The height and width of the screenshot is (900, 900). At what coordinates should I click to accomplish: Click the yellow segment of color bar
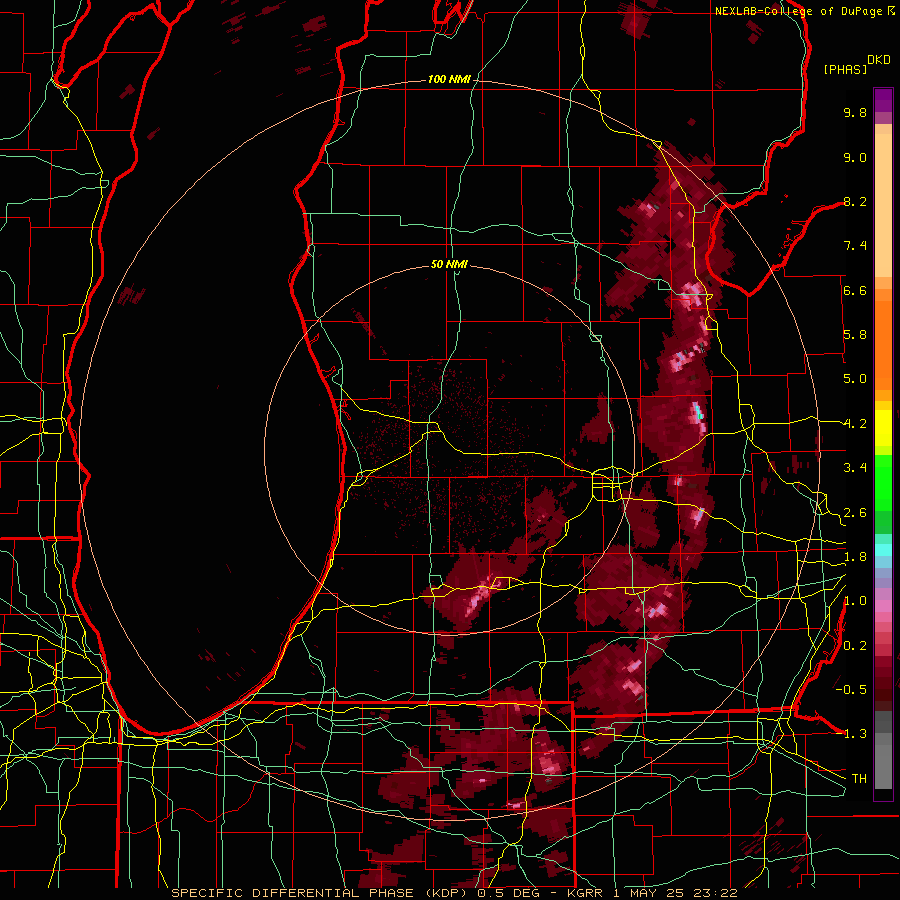click(x=883, y=428)
